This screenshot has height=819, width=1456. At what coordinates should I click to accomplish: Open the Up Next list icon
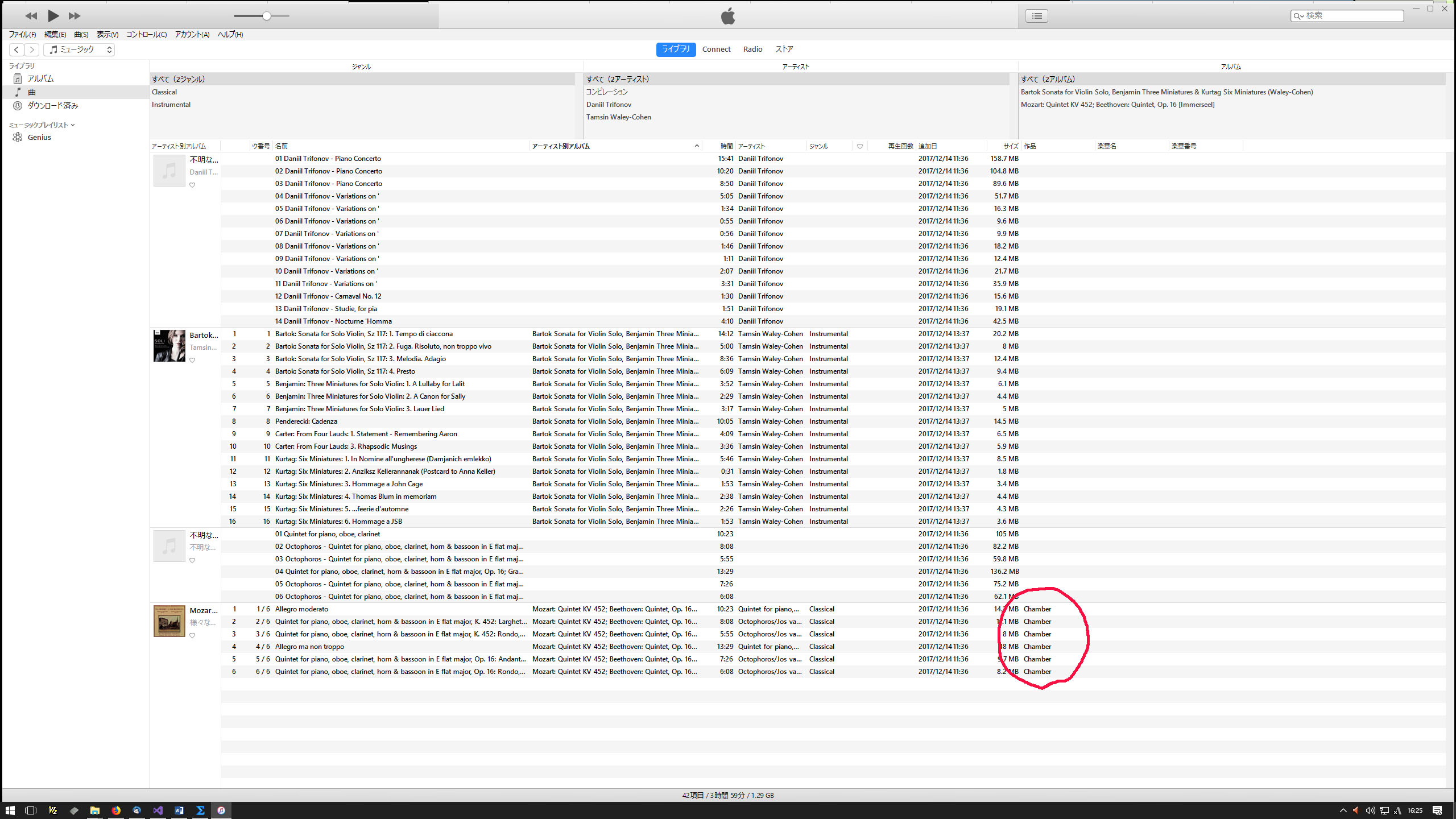coord(1036,16)
